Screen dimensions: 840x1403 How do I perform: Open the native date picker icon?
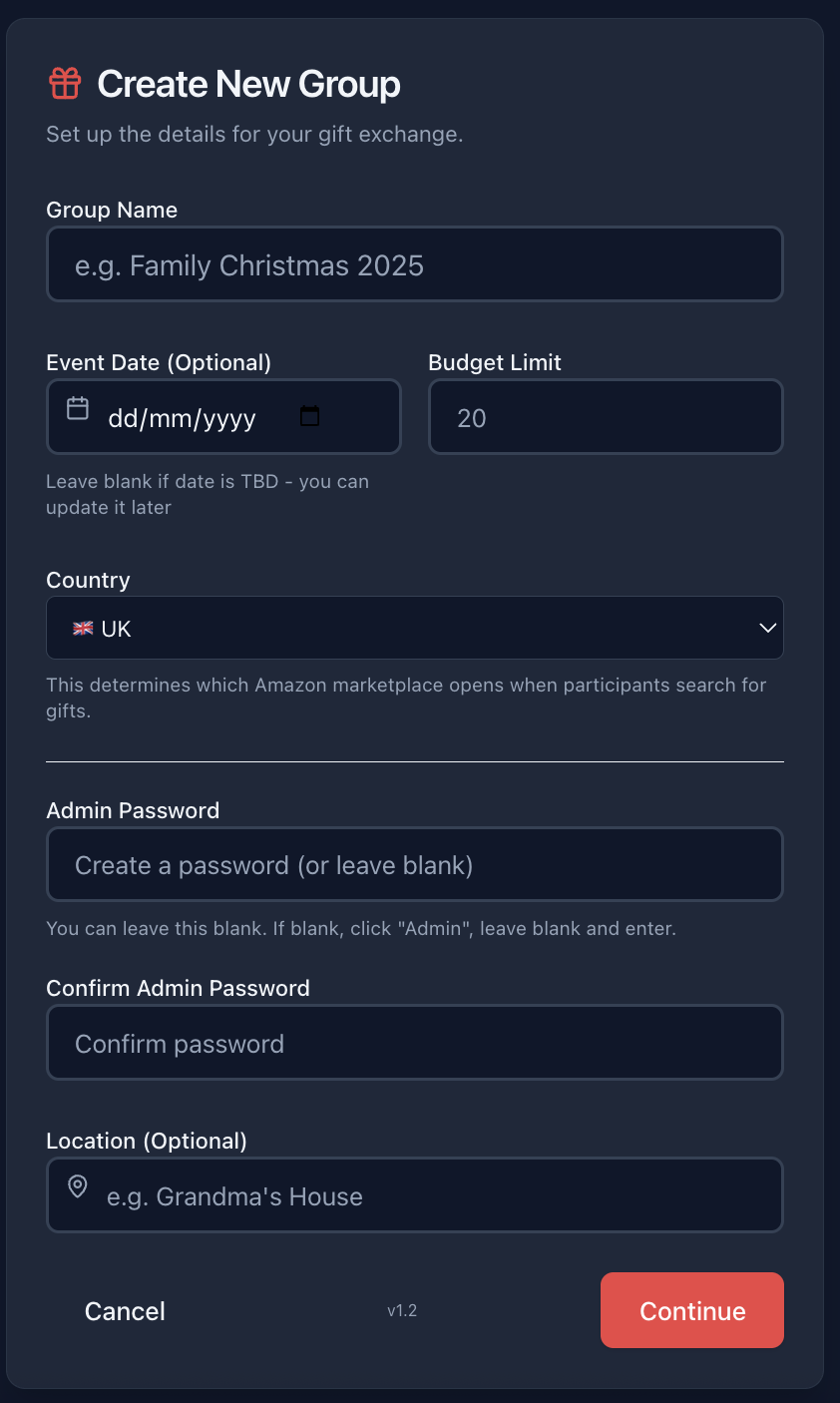[x=309, y=416]
